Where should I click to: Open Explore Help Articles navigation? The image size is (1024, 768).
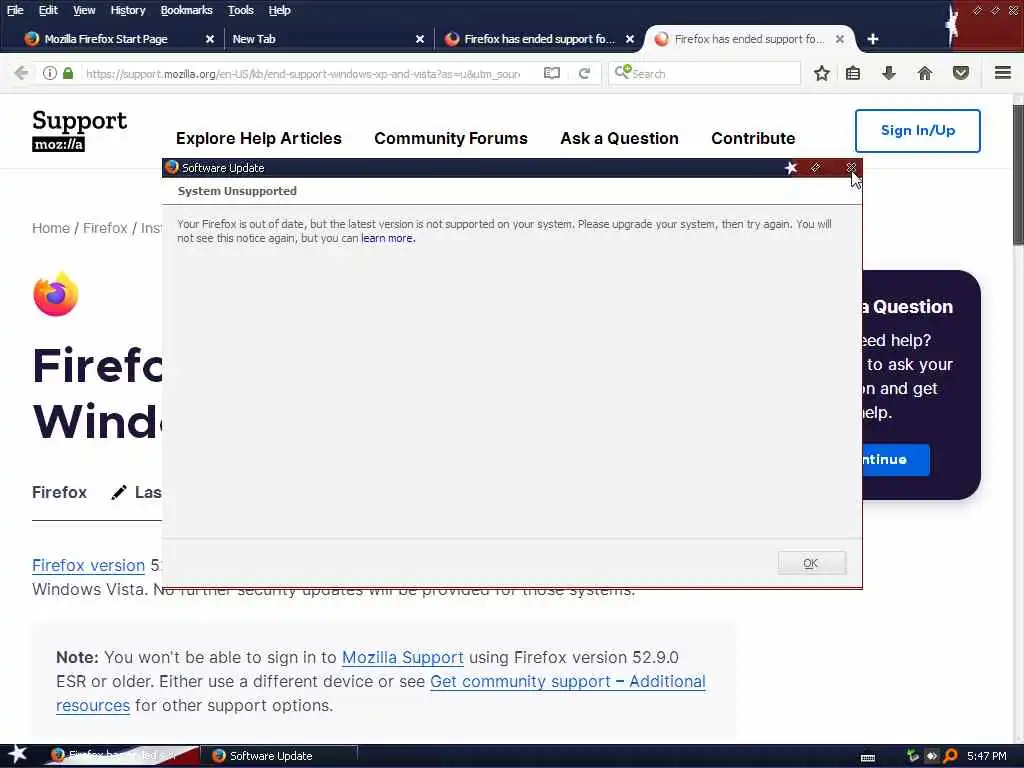point(259,138)
